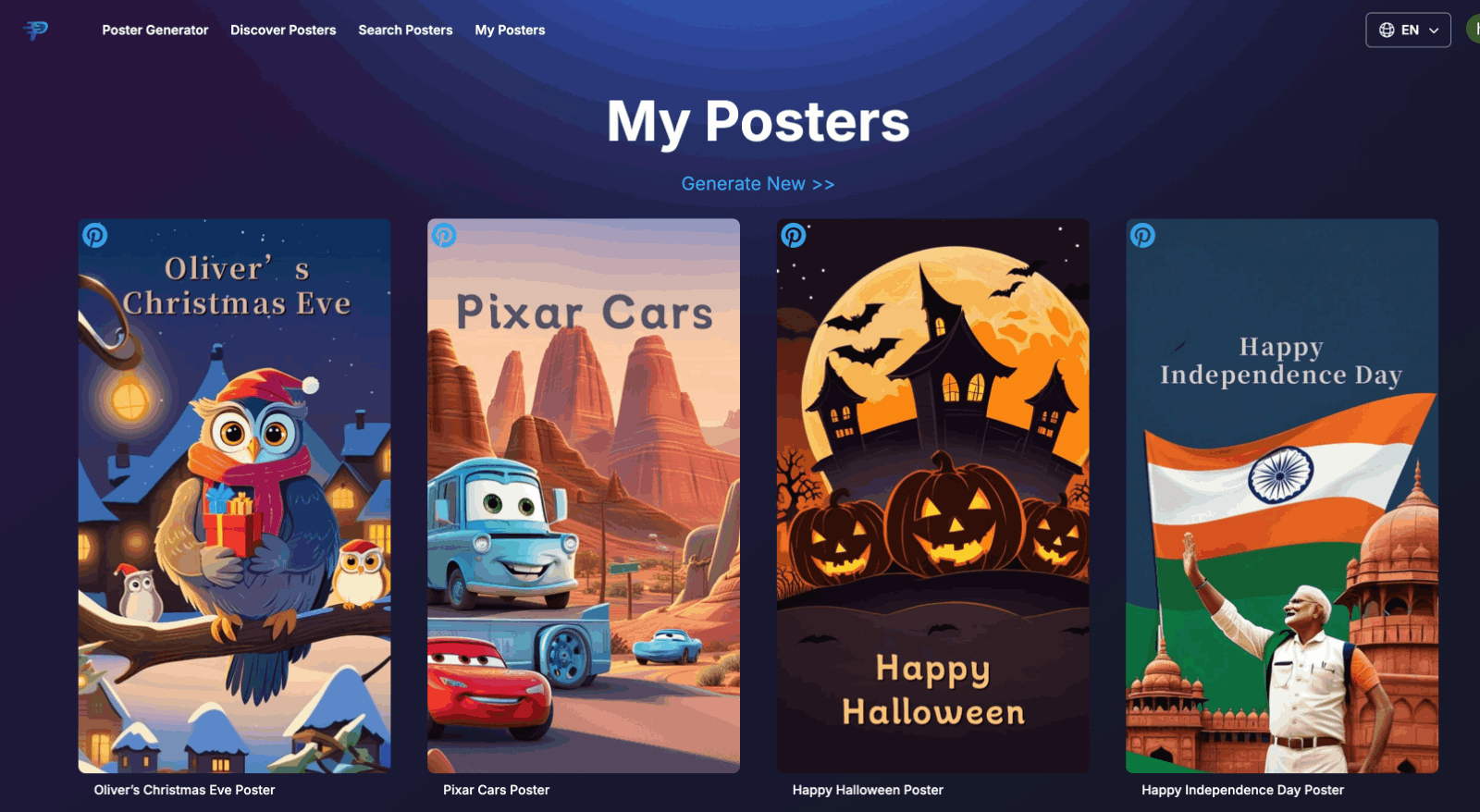Open the Poster Generator page
The height and width of the screenshot is (812, 1480).
pyautogui.click(x=155, y=31)
